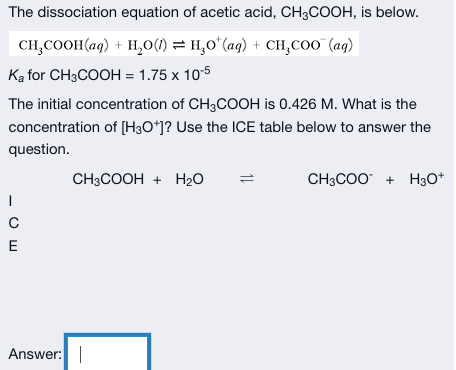Screen dimensions: 456x370
Task: Click the Ka value 1.75 x 10⁻⁵
Action: [x=174, y=74]
